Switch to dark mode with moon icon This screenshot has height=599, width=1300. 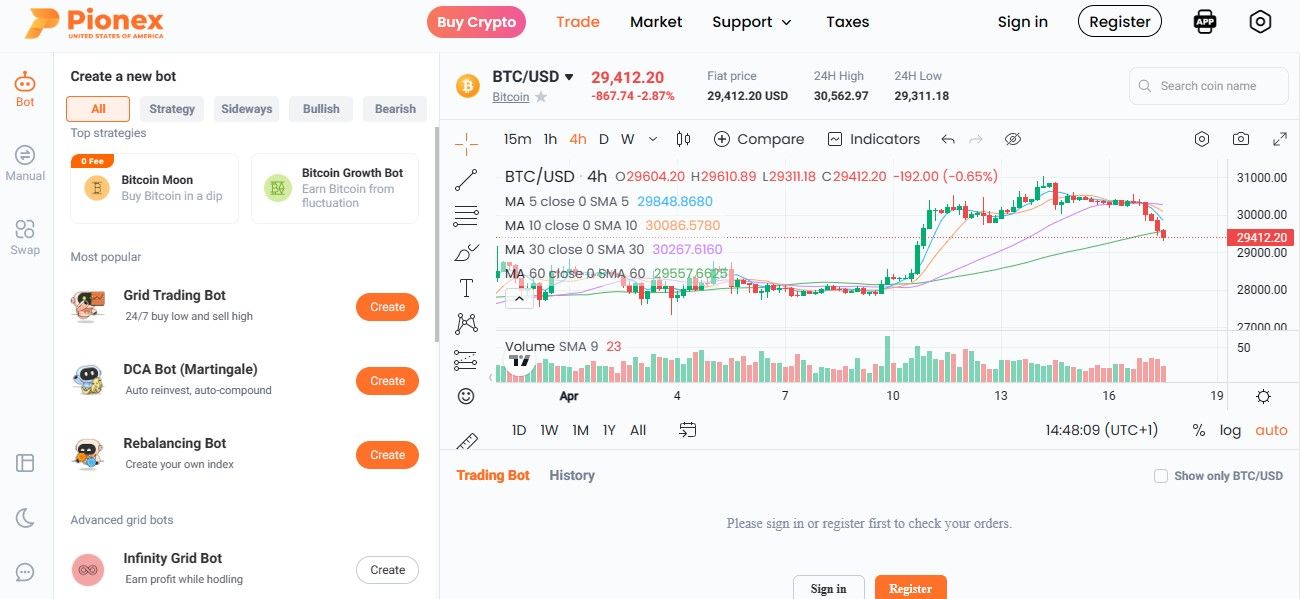pos(25,517)
